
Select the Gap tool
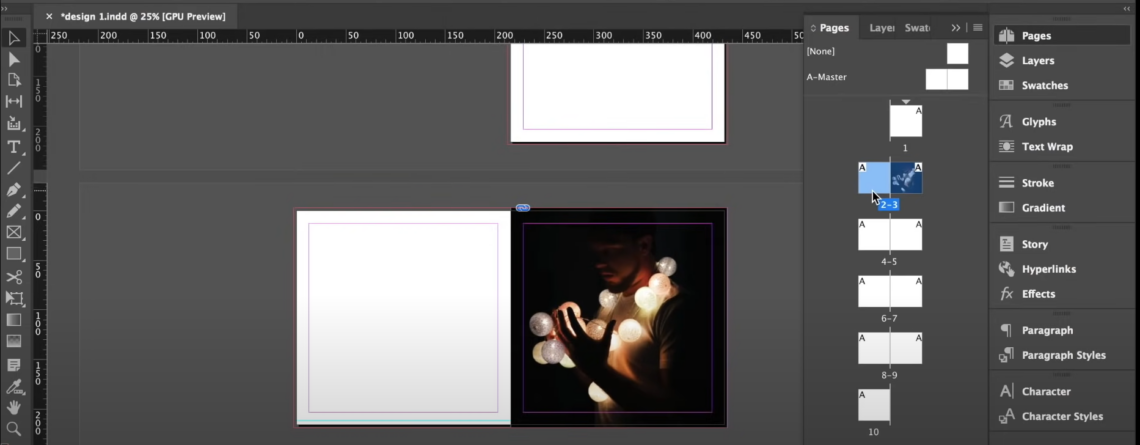[x=14, y=101]
